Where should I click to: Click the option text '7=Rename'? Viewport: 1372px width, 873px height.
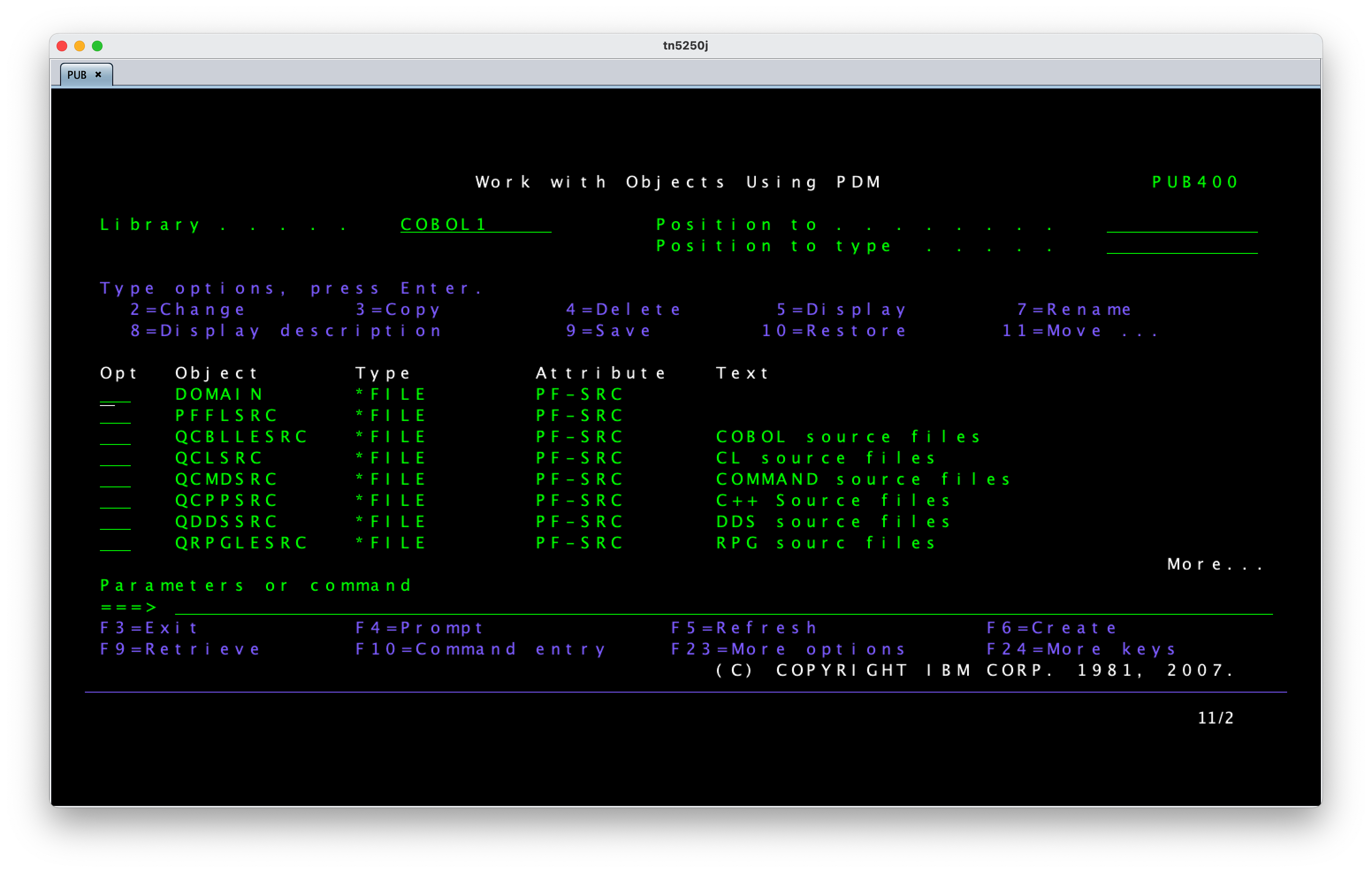click(x=1074, y=310)
